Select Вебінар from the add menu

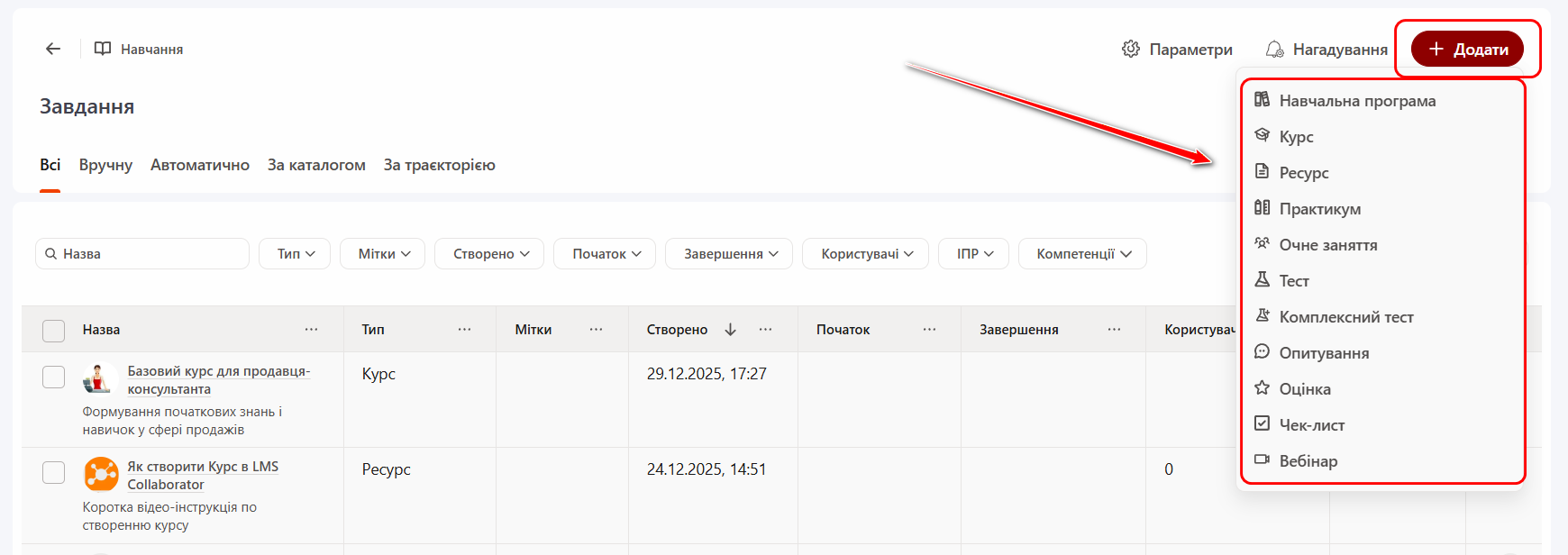[1308, 461]
